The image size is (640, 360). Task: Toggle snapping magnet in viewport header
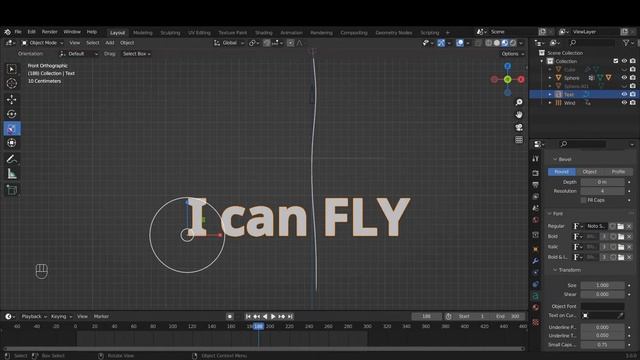pyautogui.click(x=267, y=43)
